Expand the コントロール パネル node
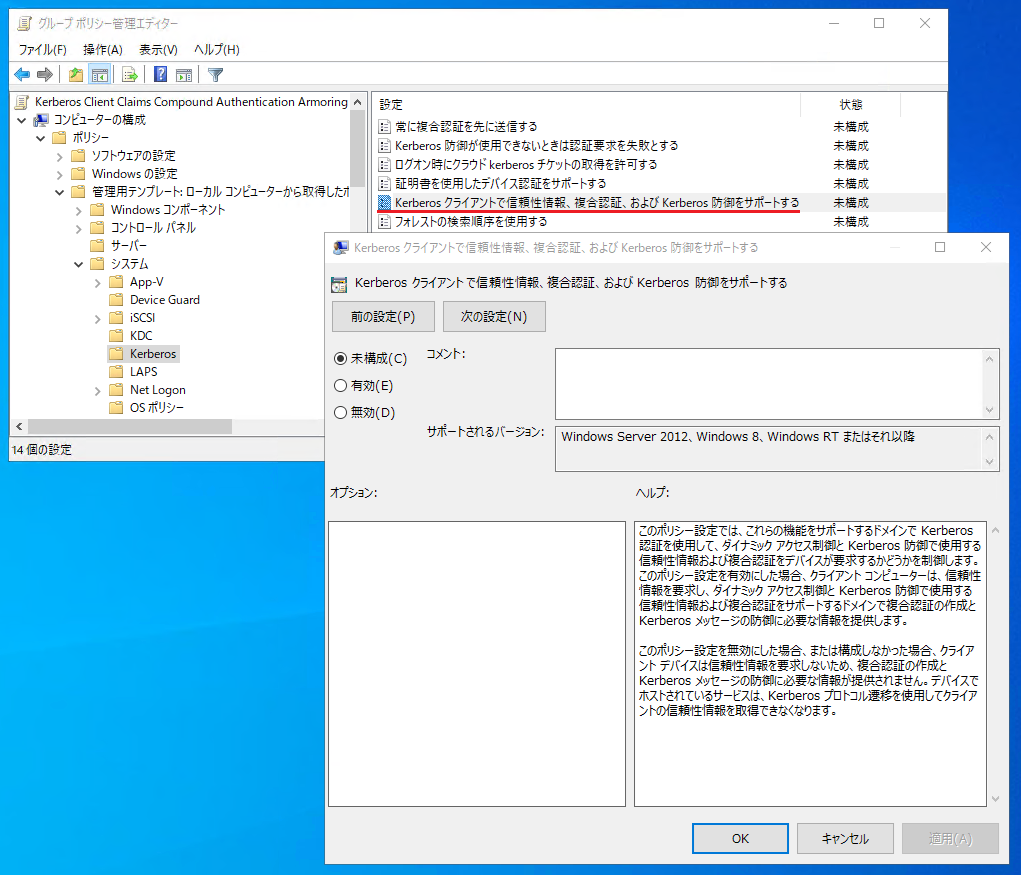 click(78, 229)
